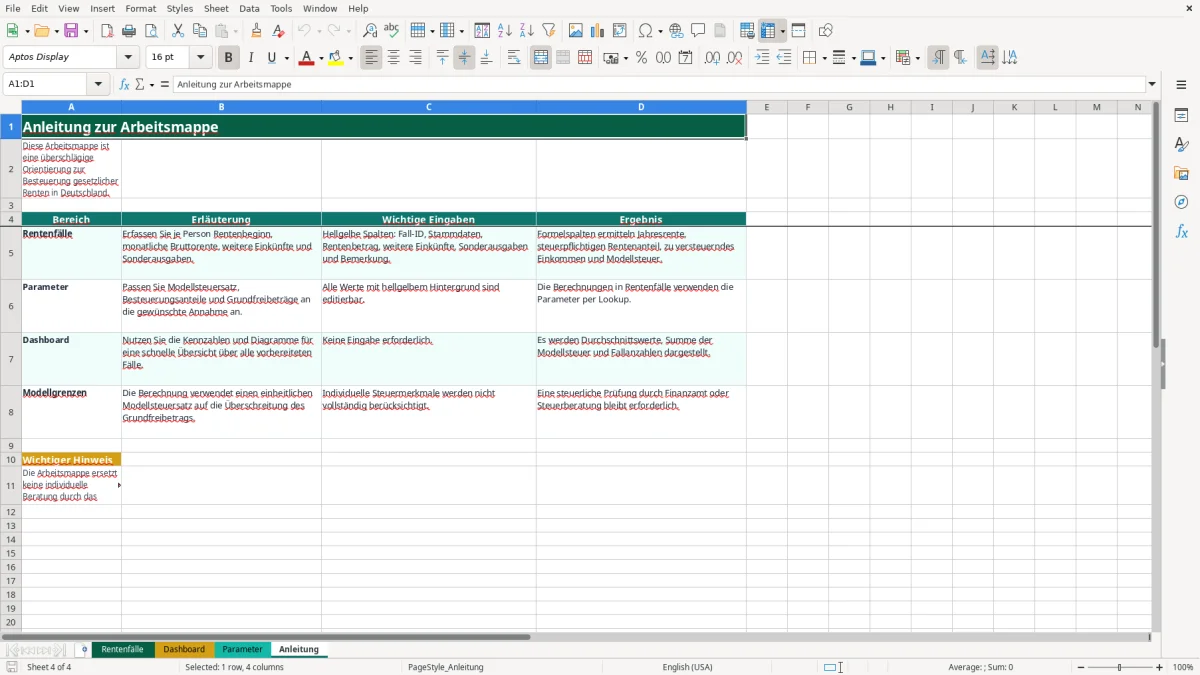Viewport: 1200px width, 675px height.
Task: Click the formula input line
Action: (x=658, y=84)
